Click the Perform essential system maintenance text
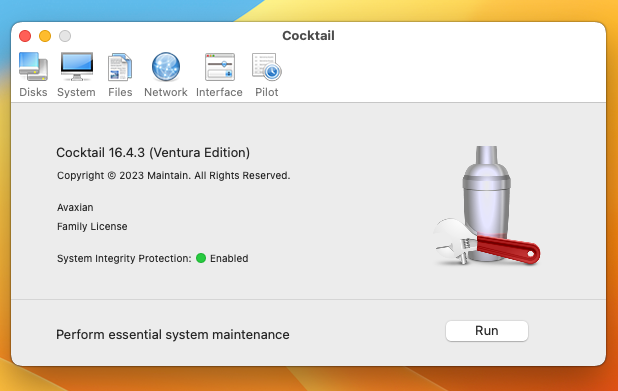 pos(173,335)
